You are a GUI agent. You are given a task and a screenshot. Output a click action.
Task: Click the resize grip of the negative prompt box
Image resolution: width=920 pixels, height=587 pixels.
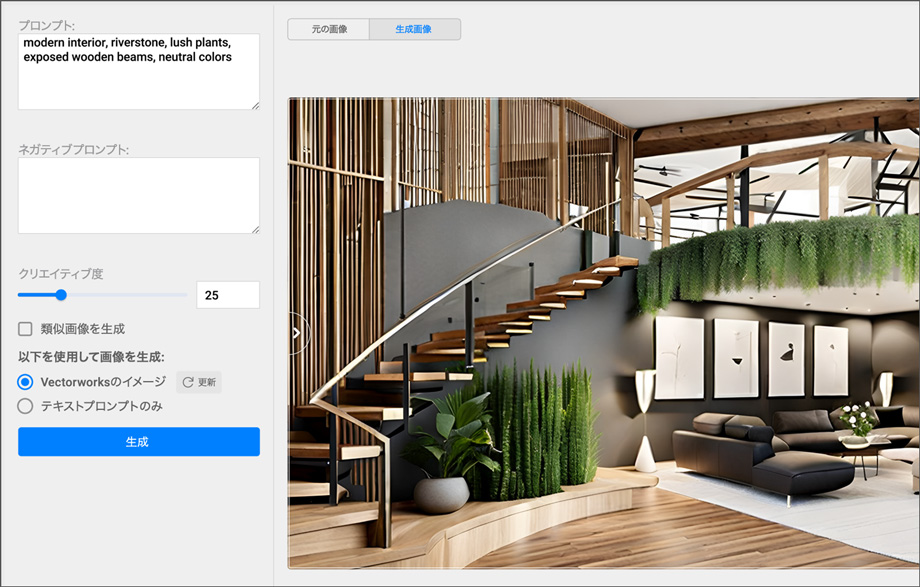[256, 230]
